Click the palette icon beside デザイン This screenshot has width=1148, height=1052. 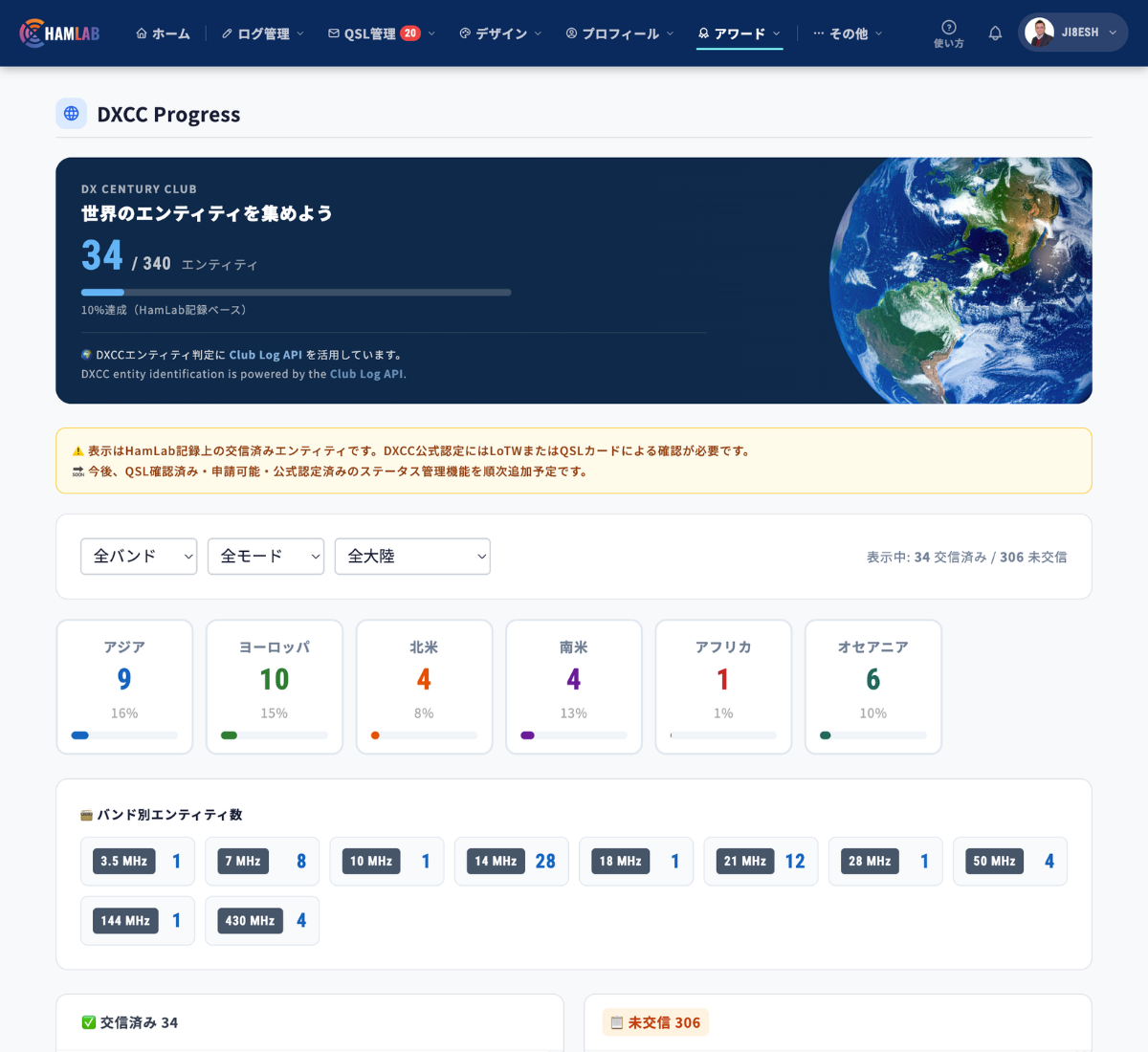tap(465, 33)
